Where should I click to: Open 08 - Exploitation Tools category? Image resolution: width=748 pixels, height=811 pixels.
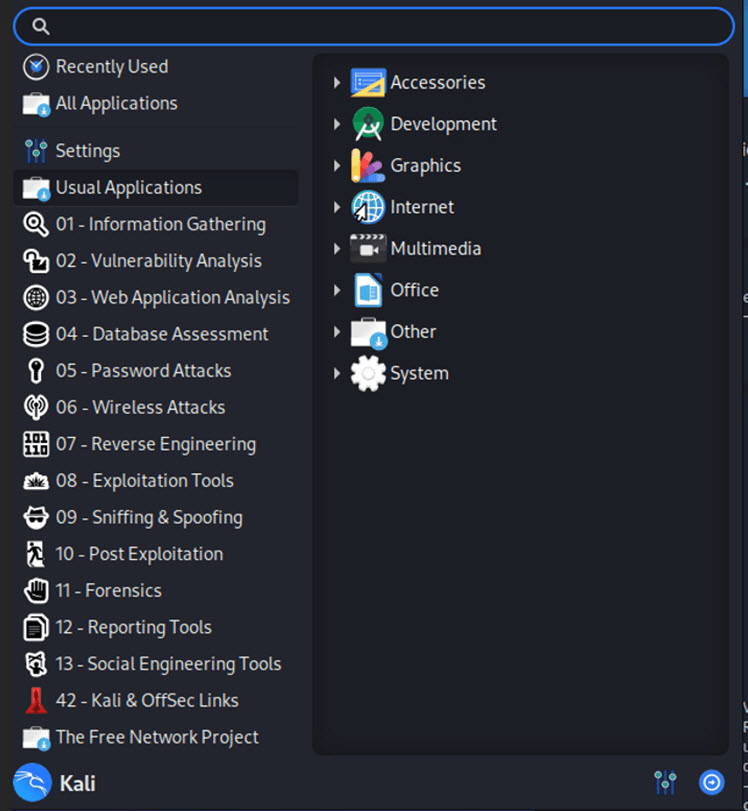[x=144, y=481]
